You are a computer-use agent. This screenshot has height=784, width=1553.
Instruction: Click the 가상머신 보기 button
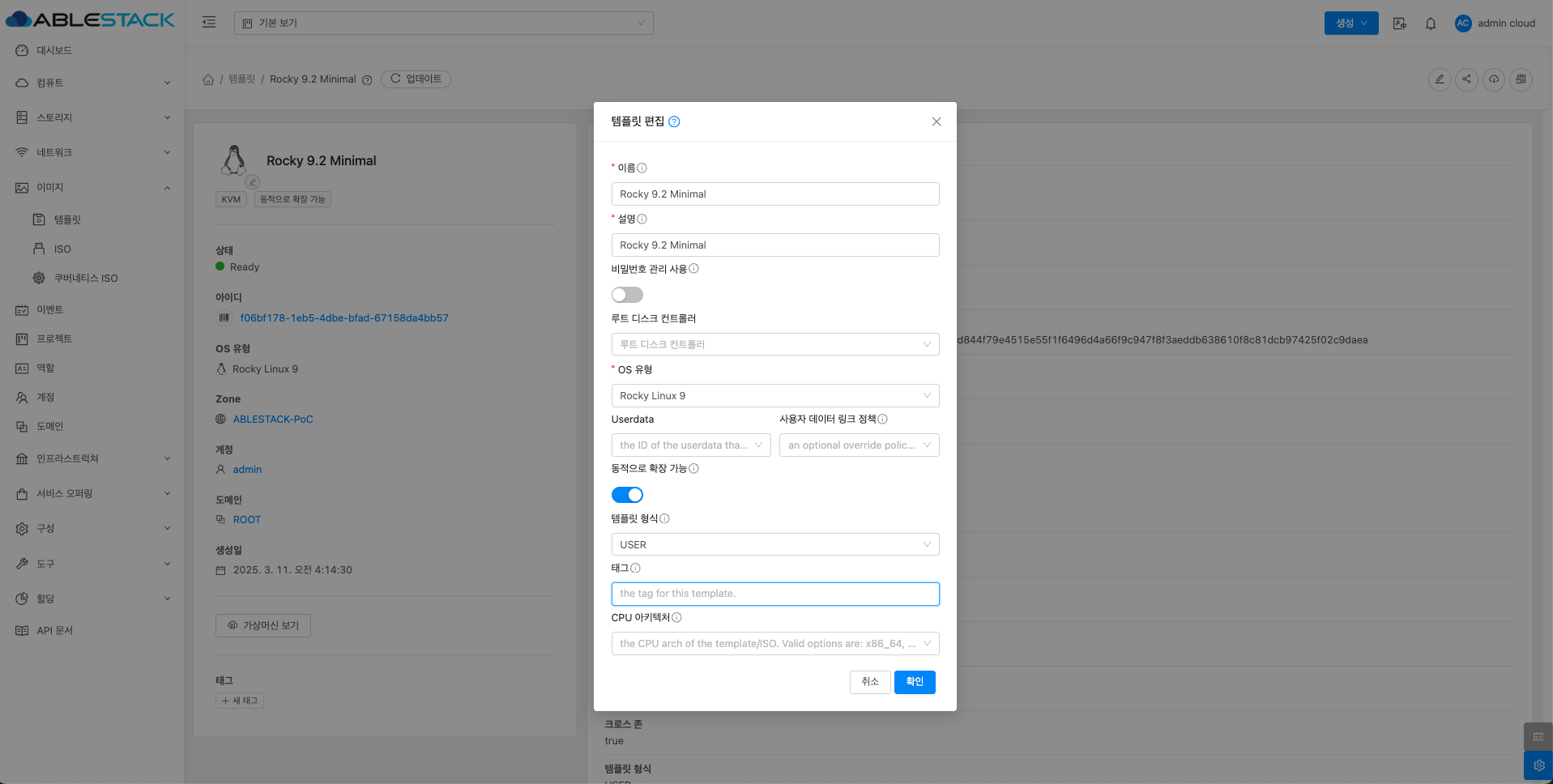pos(263,625)
